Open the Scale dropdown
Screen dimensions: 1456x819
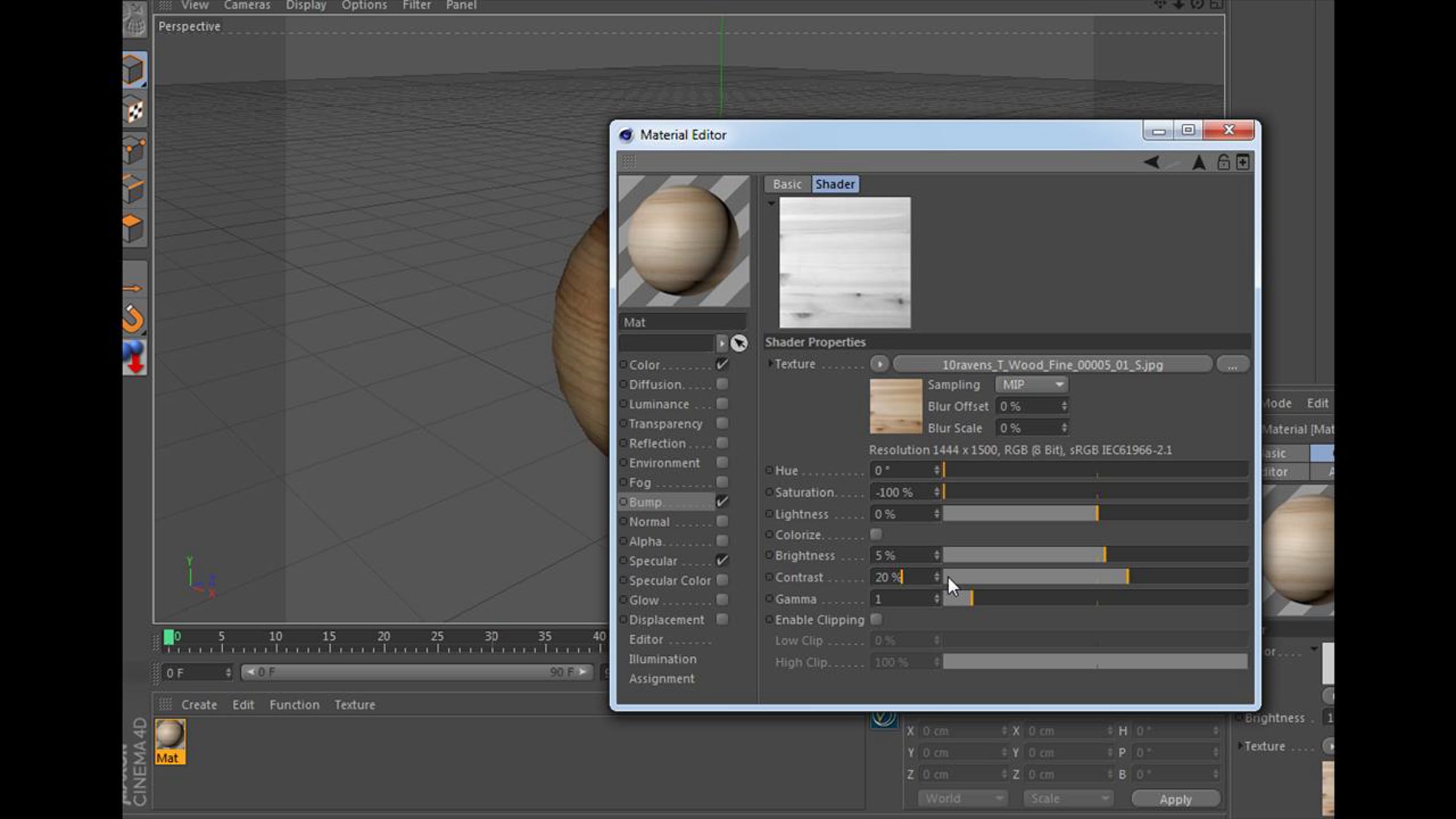click(x=1068, y=798)
